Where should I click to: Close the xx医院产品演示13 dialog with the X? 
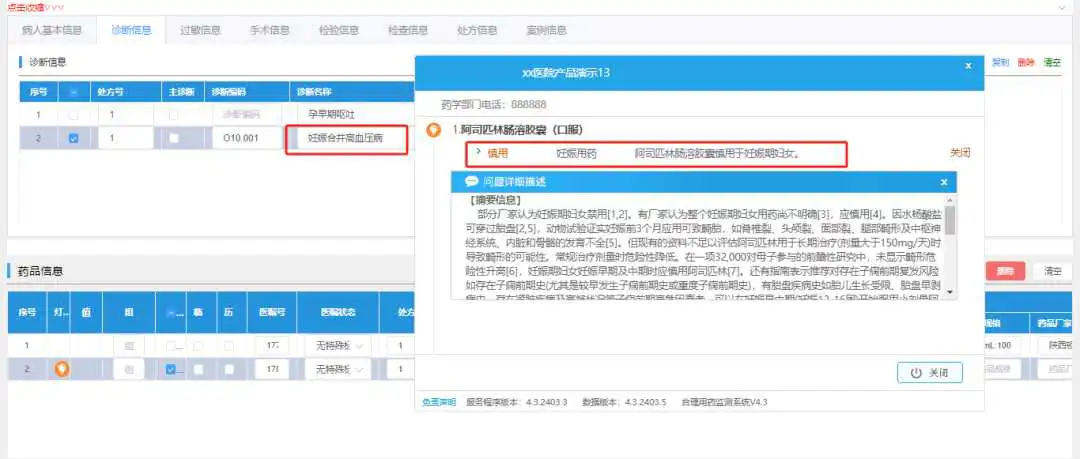click(x=968, y=65)
